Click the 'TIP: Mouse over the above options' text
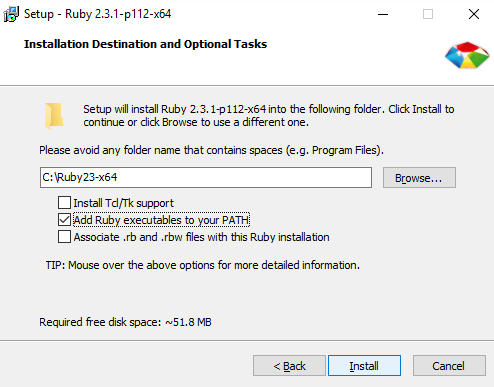The width and height of the screenshot is (494, 387). coord(203,265)
